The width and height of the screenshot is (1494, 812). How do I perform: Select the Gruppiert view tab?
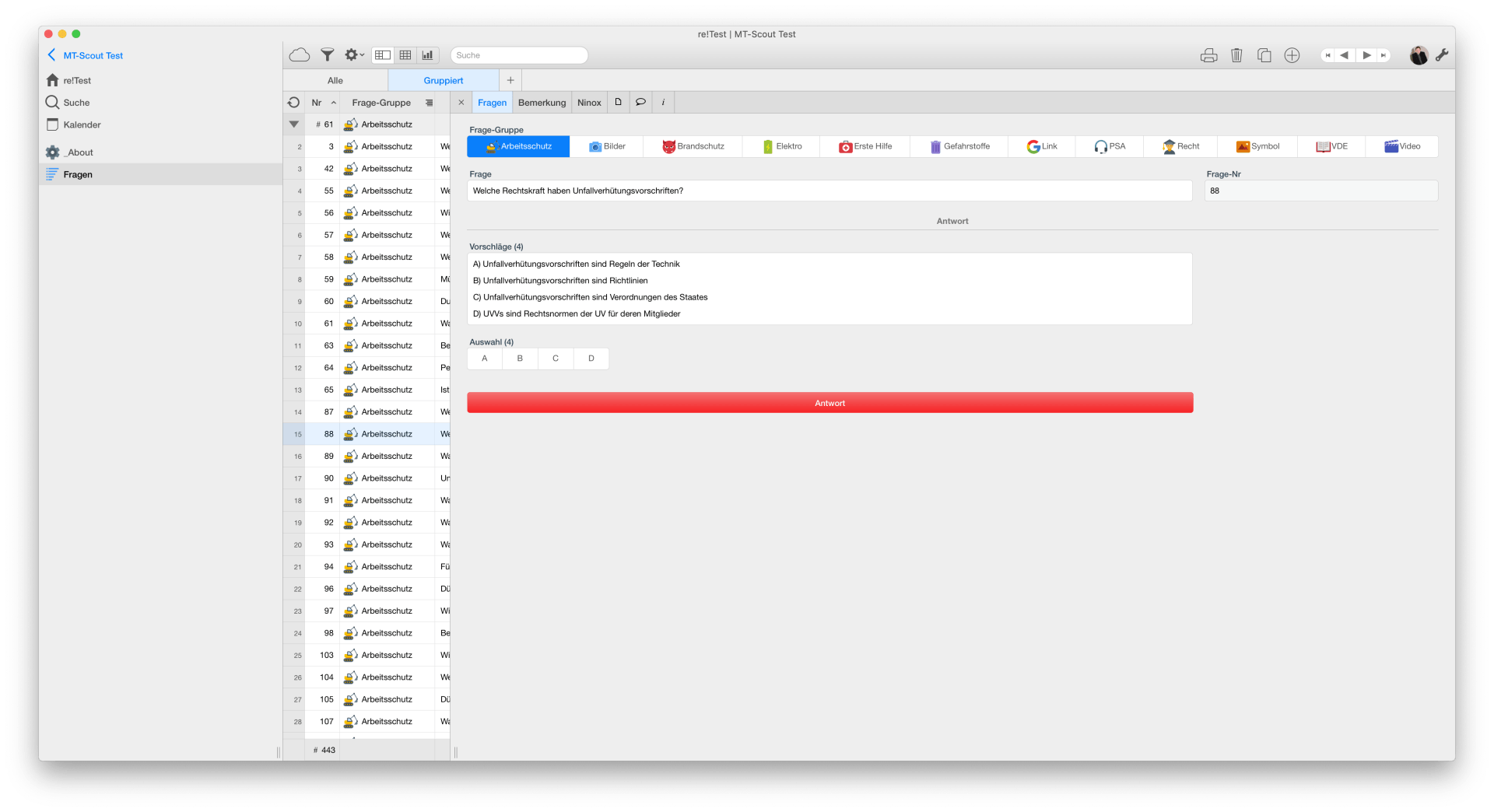tap(444, 80)
